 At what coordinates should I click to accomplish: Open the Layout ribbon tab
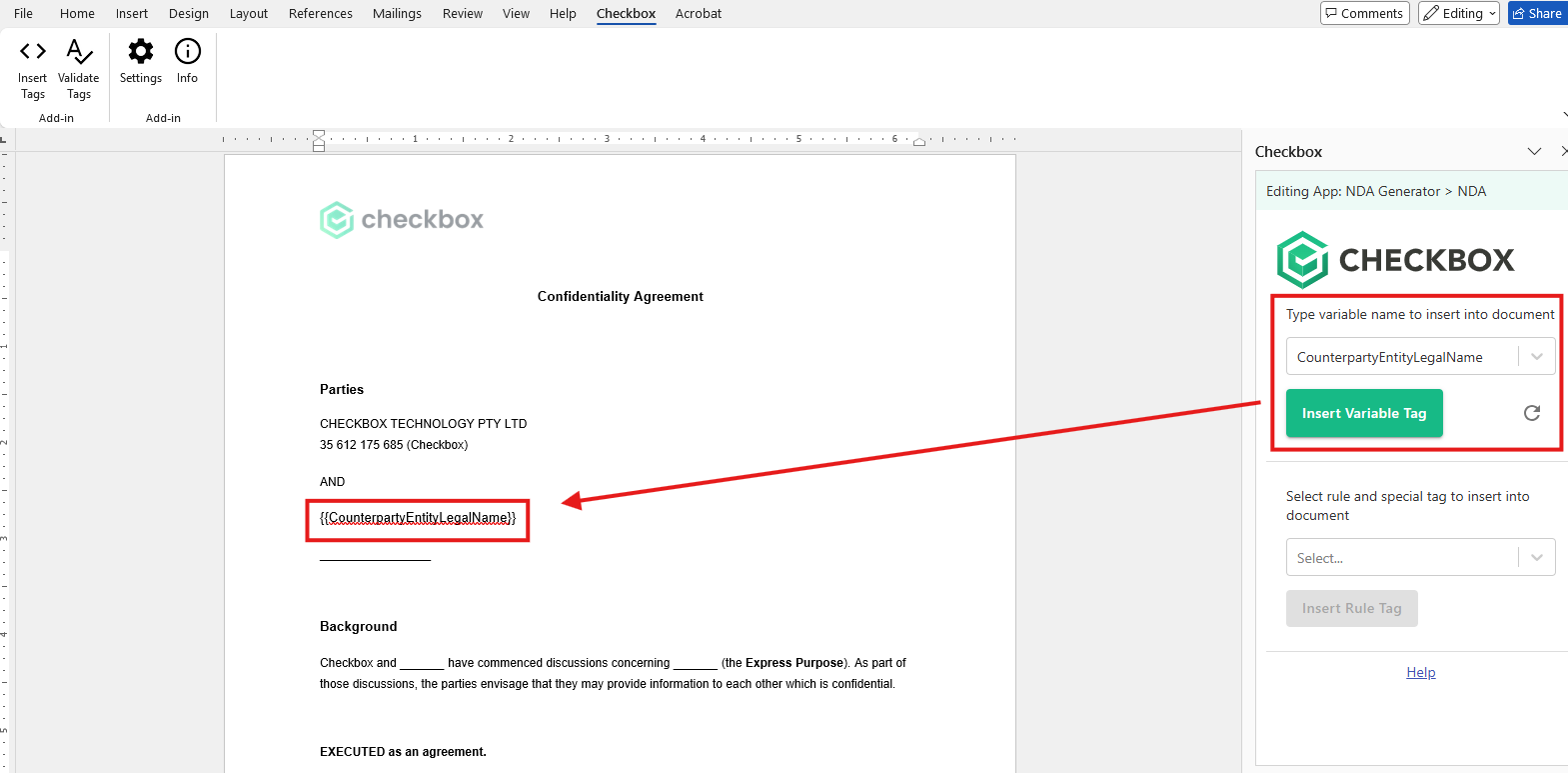coord(249,13)
